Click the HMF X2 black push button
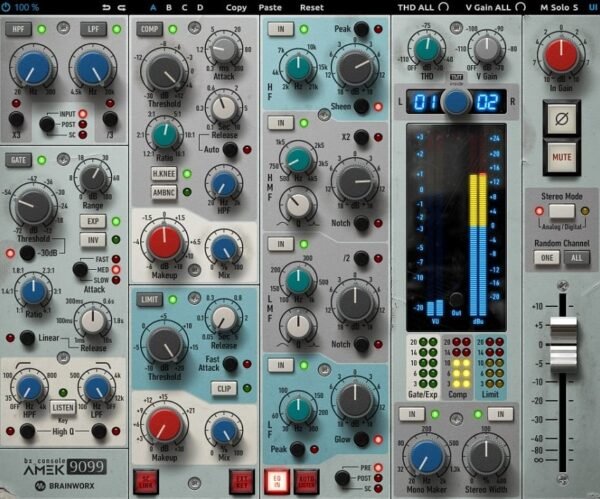600x499 pixels. tap(361, 137)
